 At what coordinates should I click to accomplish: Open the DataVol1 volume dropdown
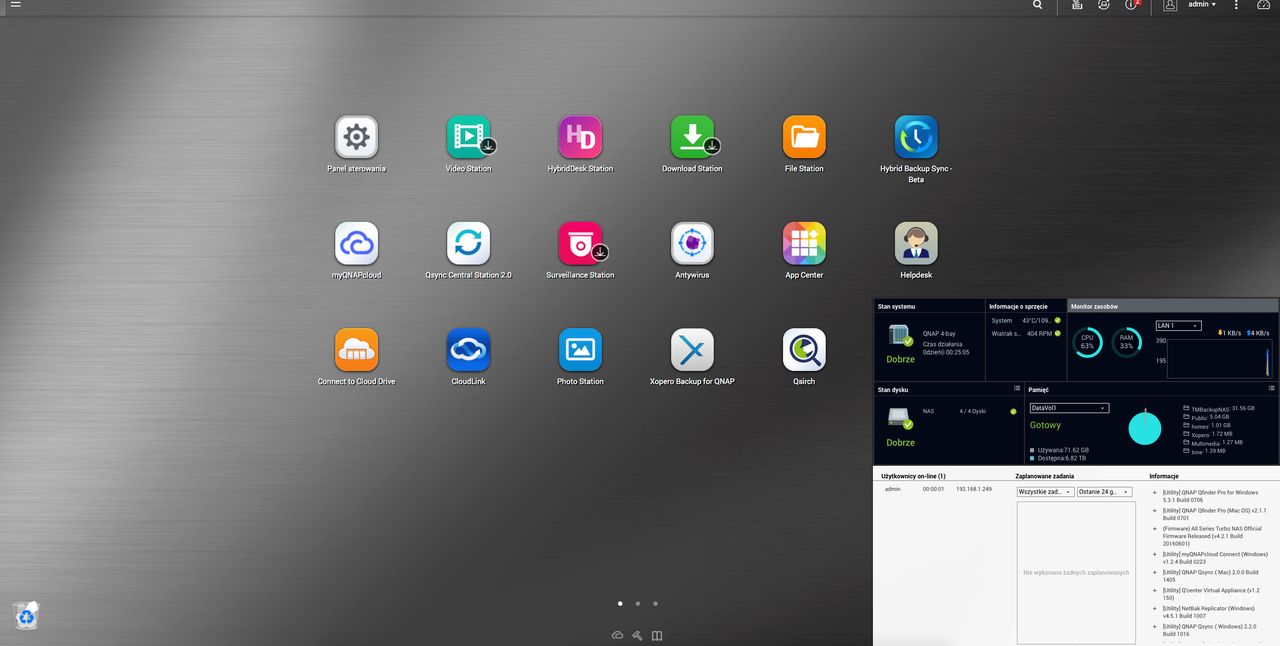click(1069, 408)
